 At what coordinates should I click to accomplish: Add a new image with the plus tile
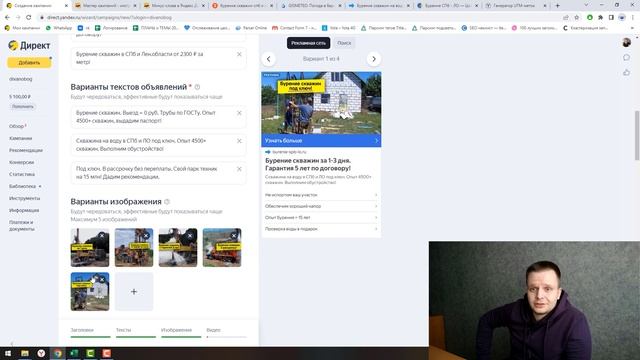134,291
